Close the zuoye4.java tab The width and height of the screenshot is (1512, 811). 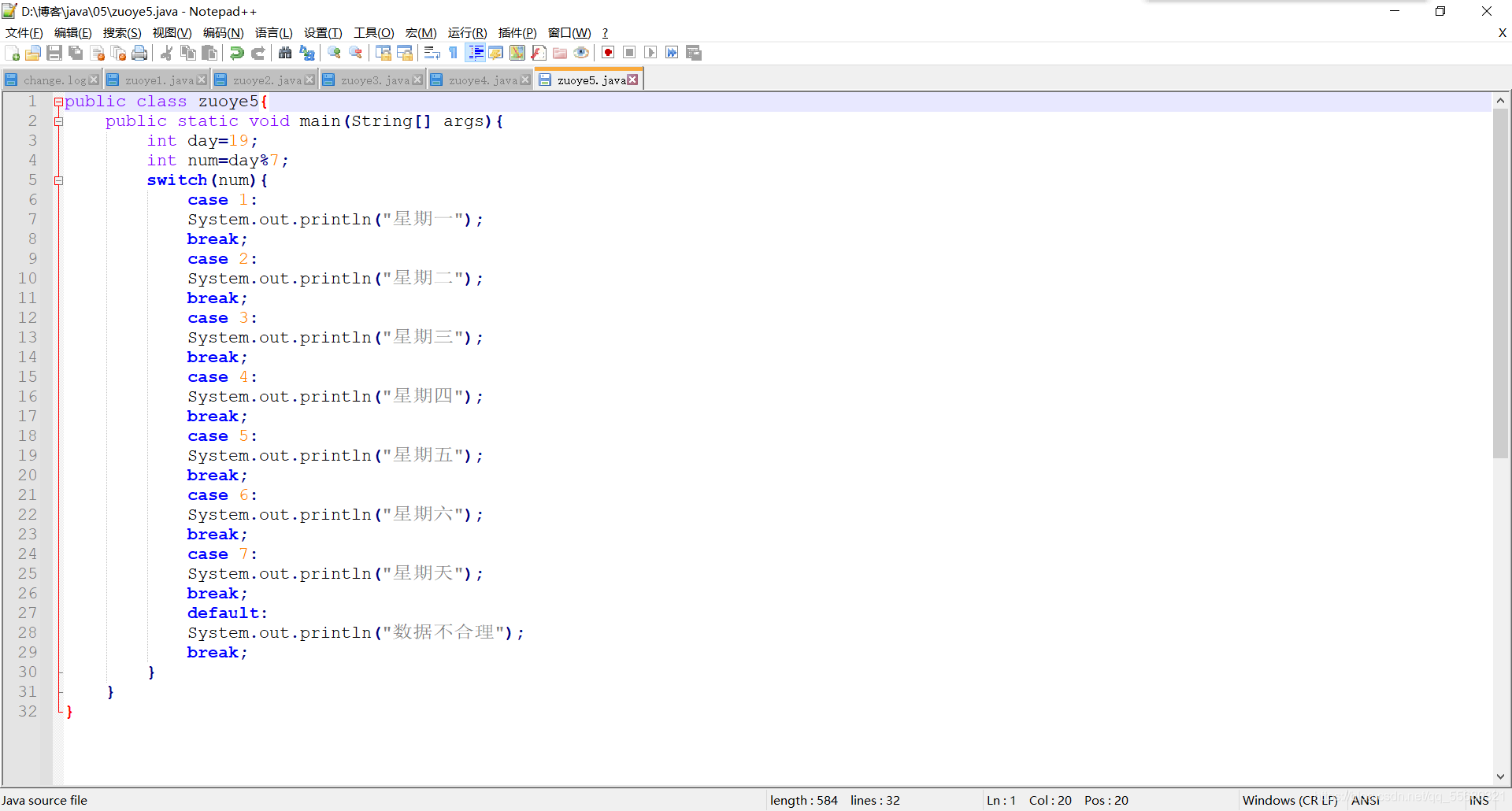pyautogui.click(x=525, y=80)
